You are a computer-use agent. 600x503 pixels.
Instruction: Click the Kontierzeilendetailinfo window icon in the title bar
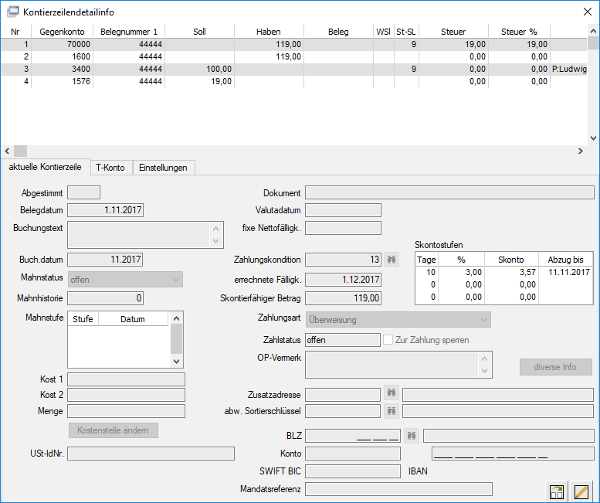tap(13, 12)
